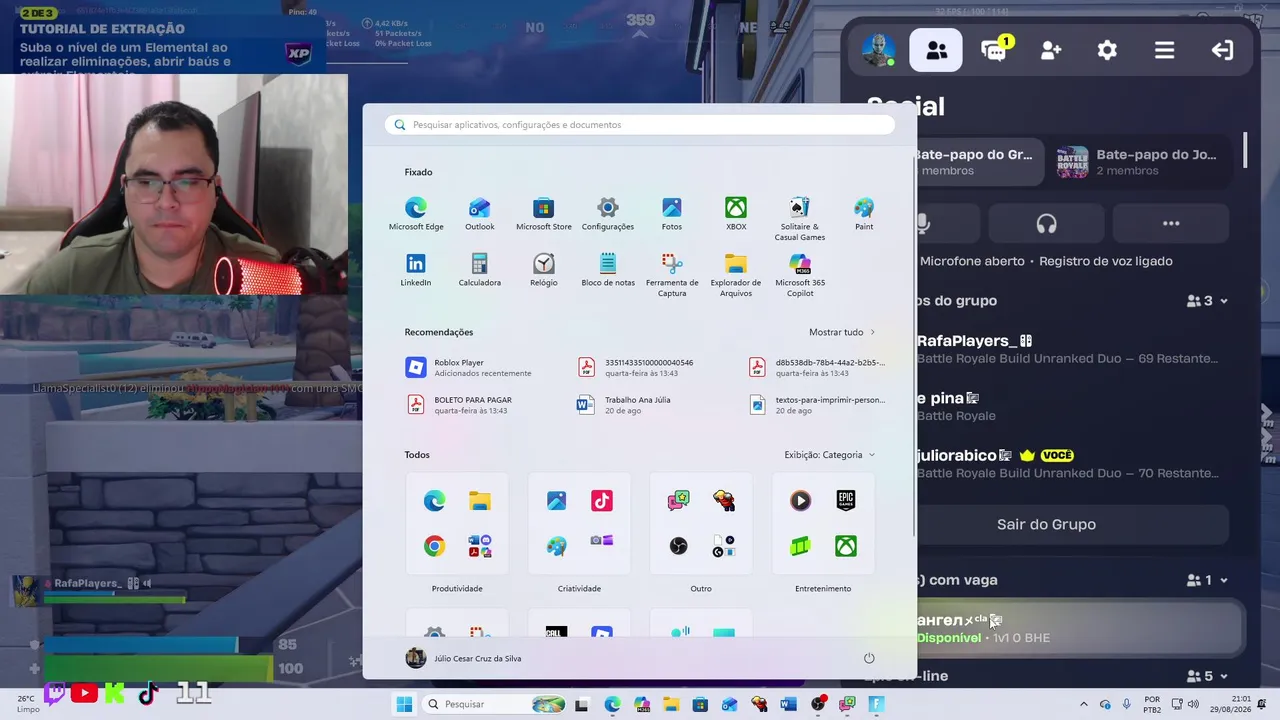Open Task View on the taskbar

point(581,704)
